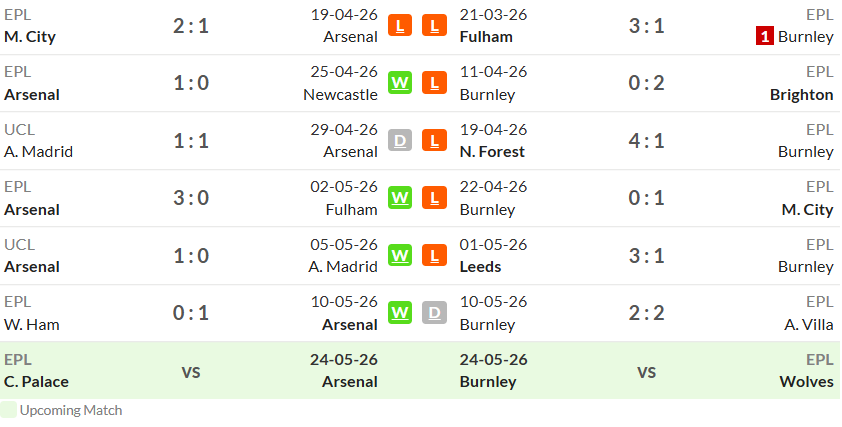This screenshot has width=842, height=427.
Task: Select the C. Palace team name
Action: click(37, 382)
